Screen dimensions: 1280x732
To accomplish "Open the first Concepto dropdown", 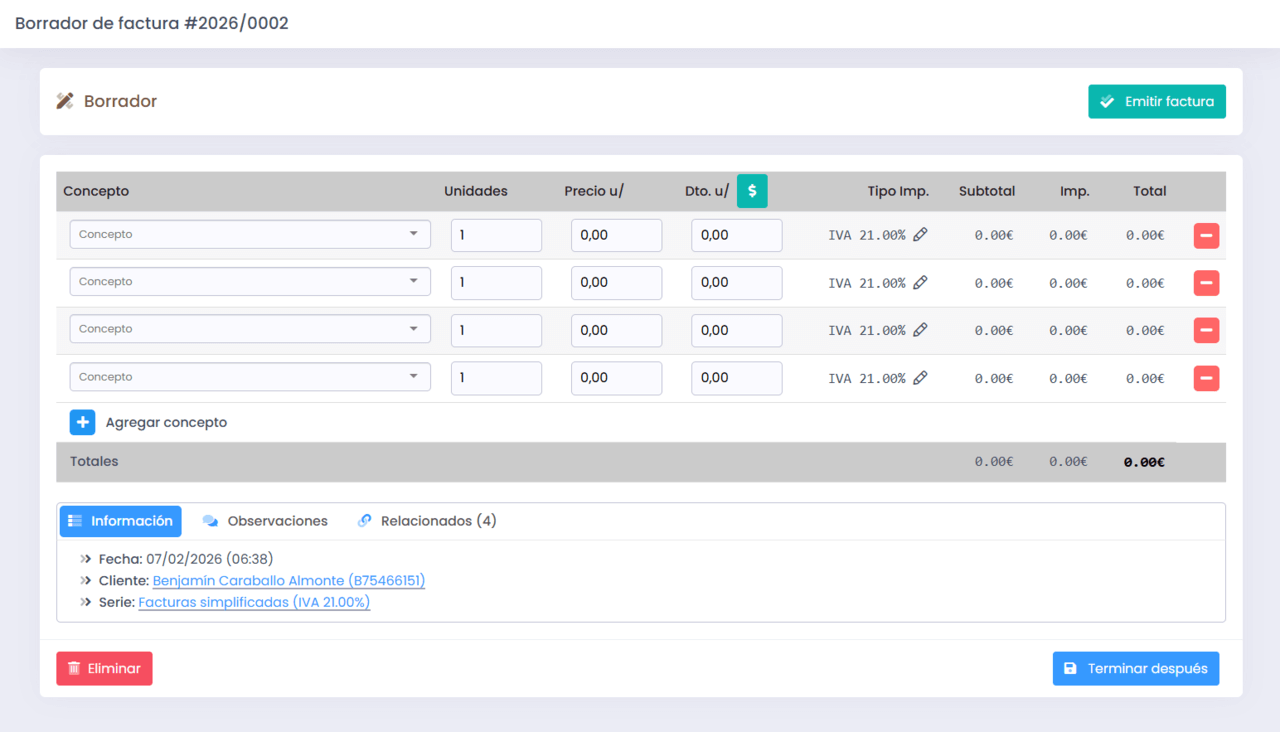I will [x=249, y=235].
